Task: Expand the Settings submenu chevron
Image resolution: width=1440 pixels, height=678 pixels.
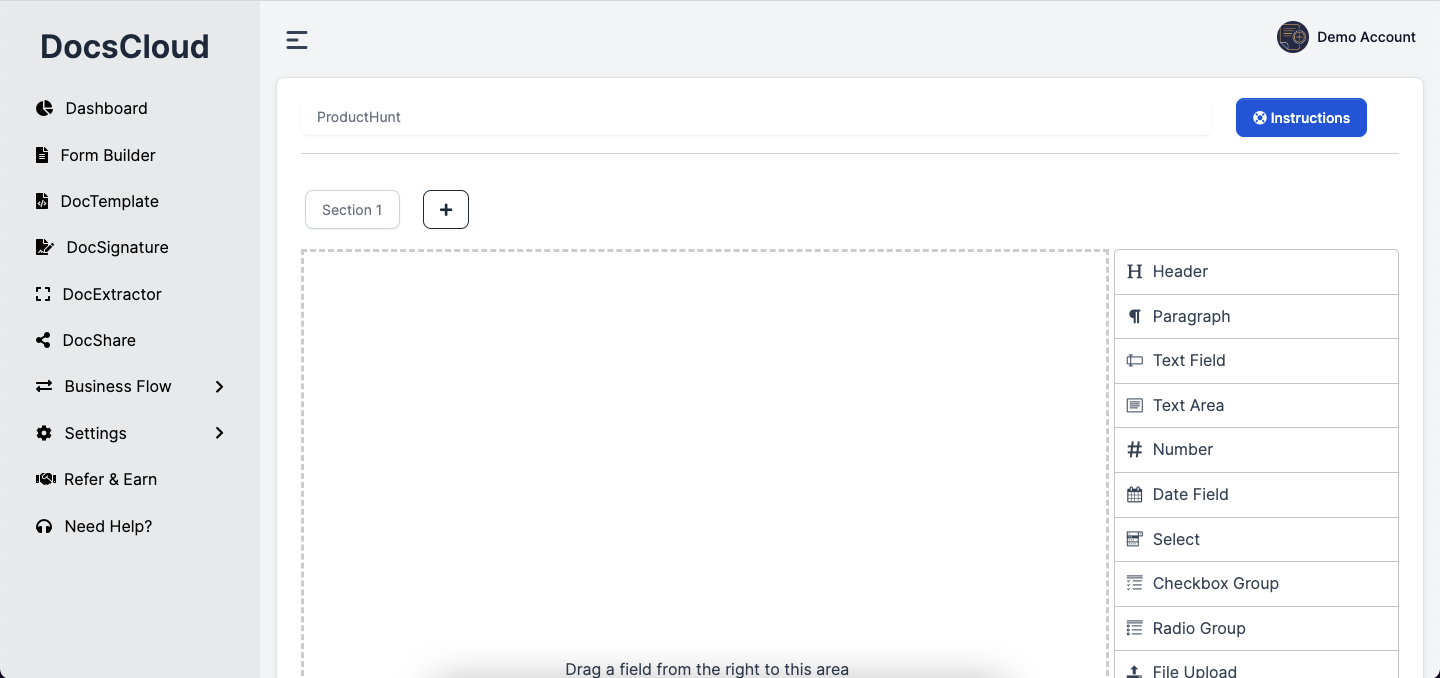Action: point(219,433)
